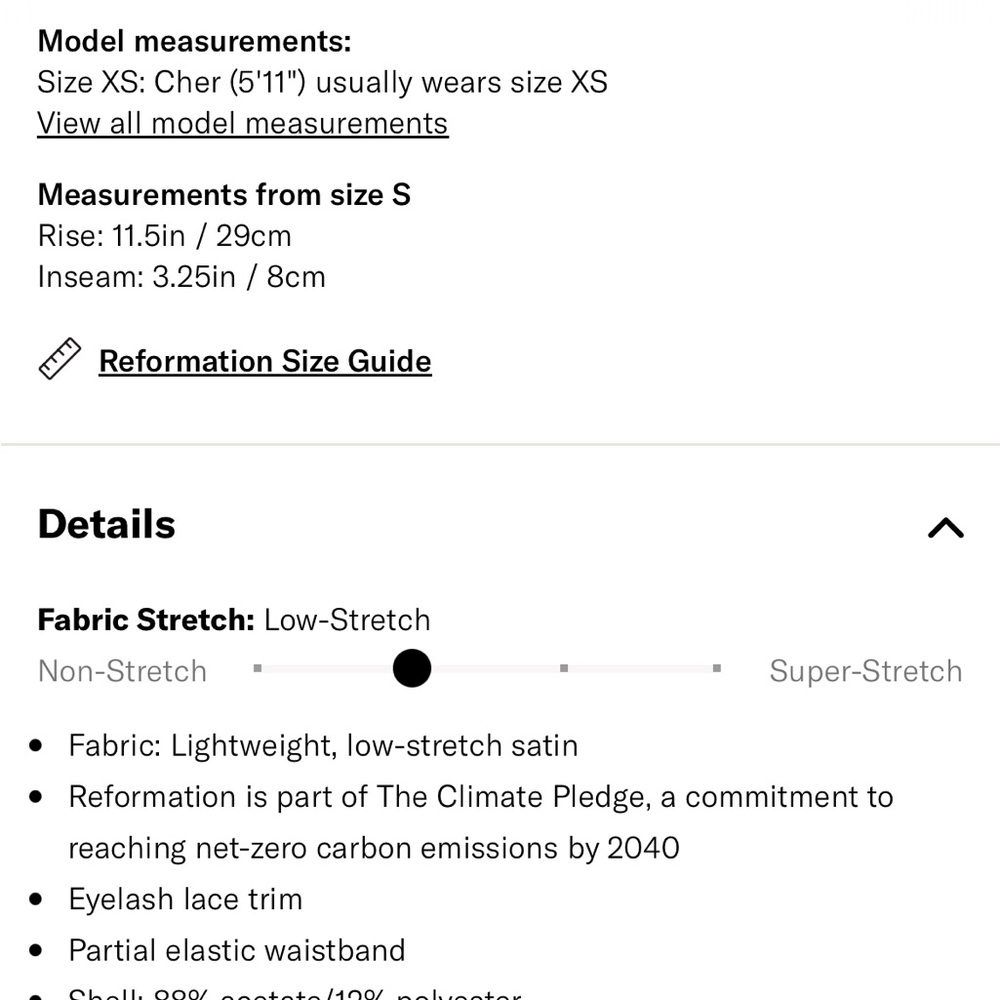Collapse the Details section with the chevron

pyautogui.click(x=945, y=527)
